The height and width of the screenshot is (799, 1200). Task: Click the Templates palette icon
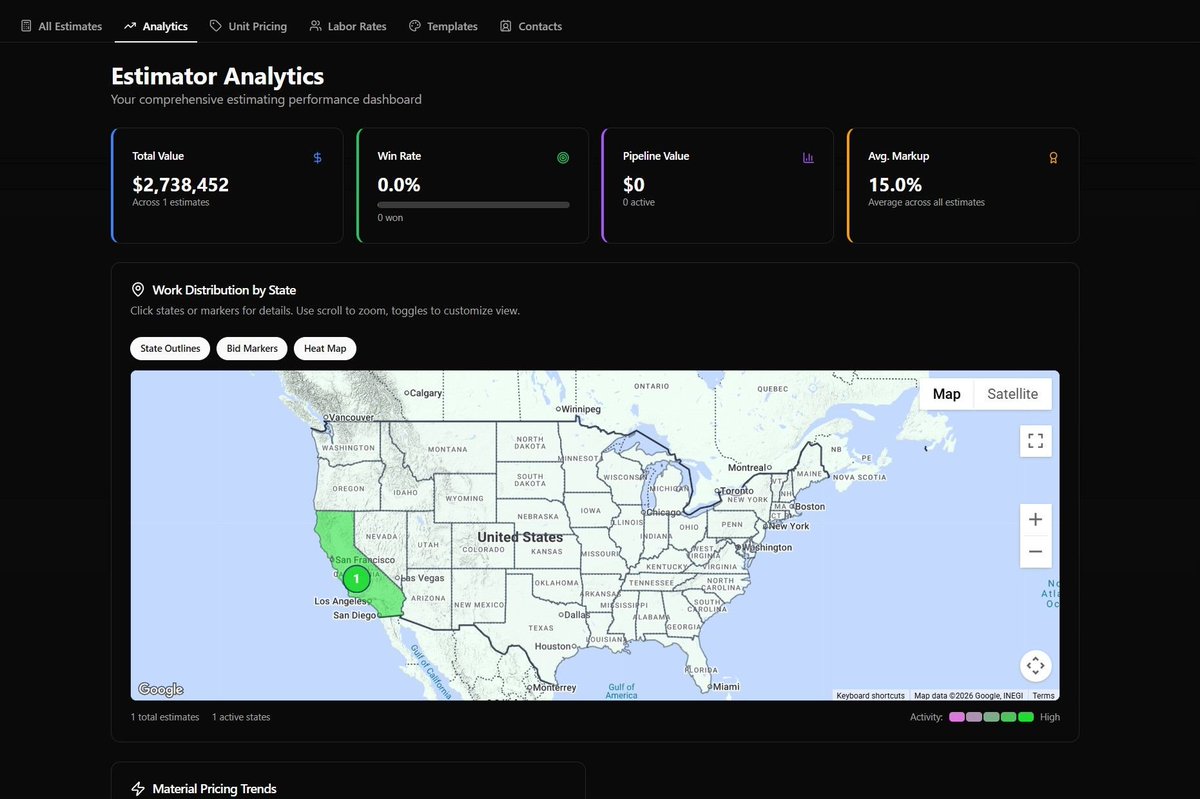pyautogui.click(x=414, y=26)
